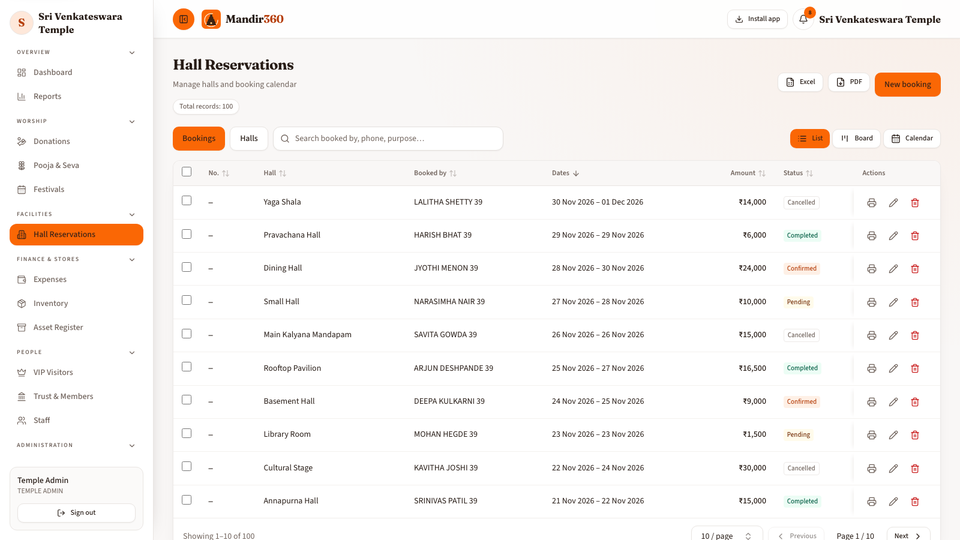Image resolution: width=960 pixels, height=540 pixels.
Task: Switch to the Halls tab
Action: (x=249, y=138)
